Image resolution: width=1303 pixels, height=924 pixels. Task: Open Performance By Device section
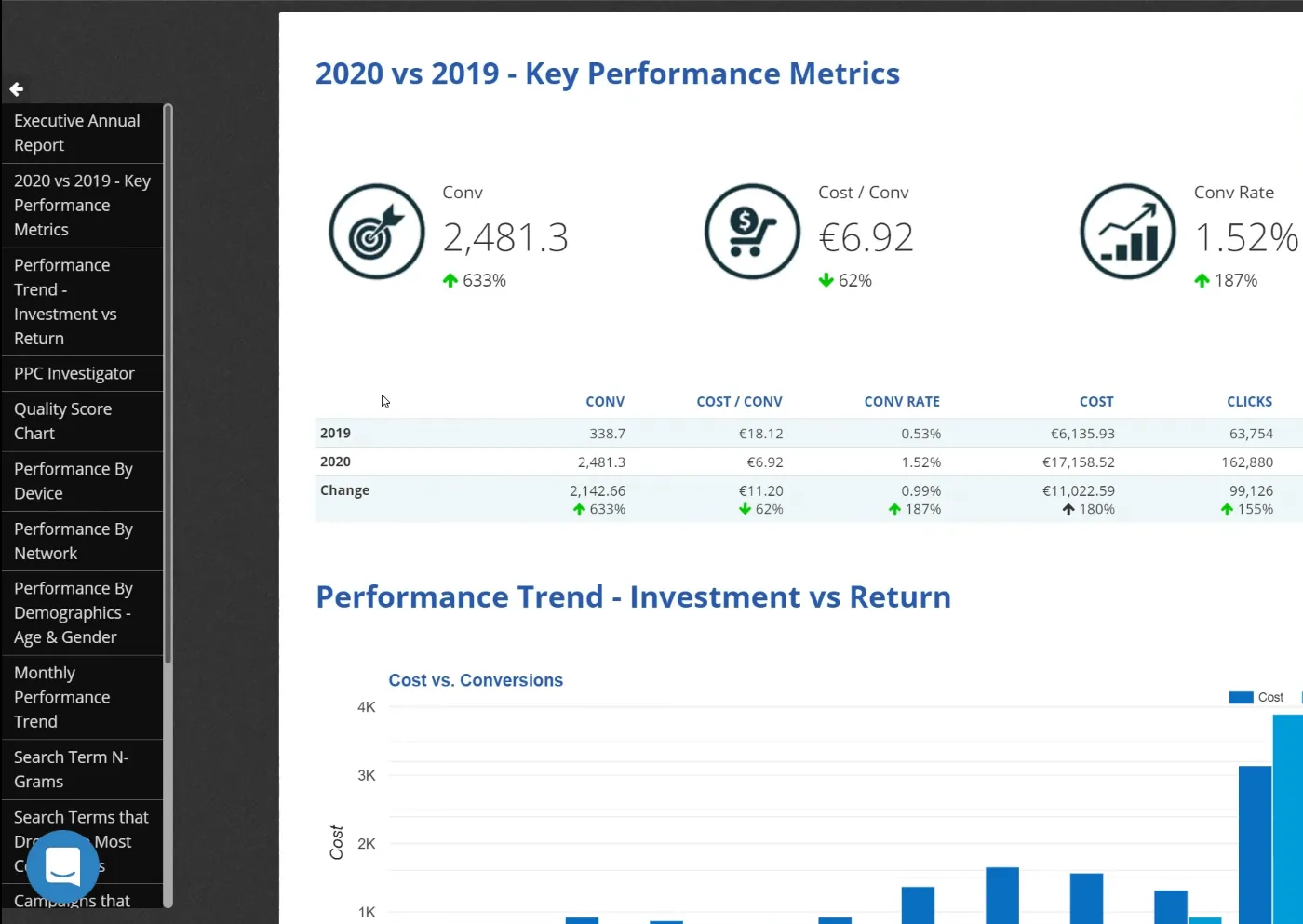point(83,481)
